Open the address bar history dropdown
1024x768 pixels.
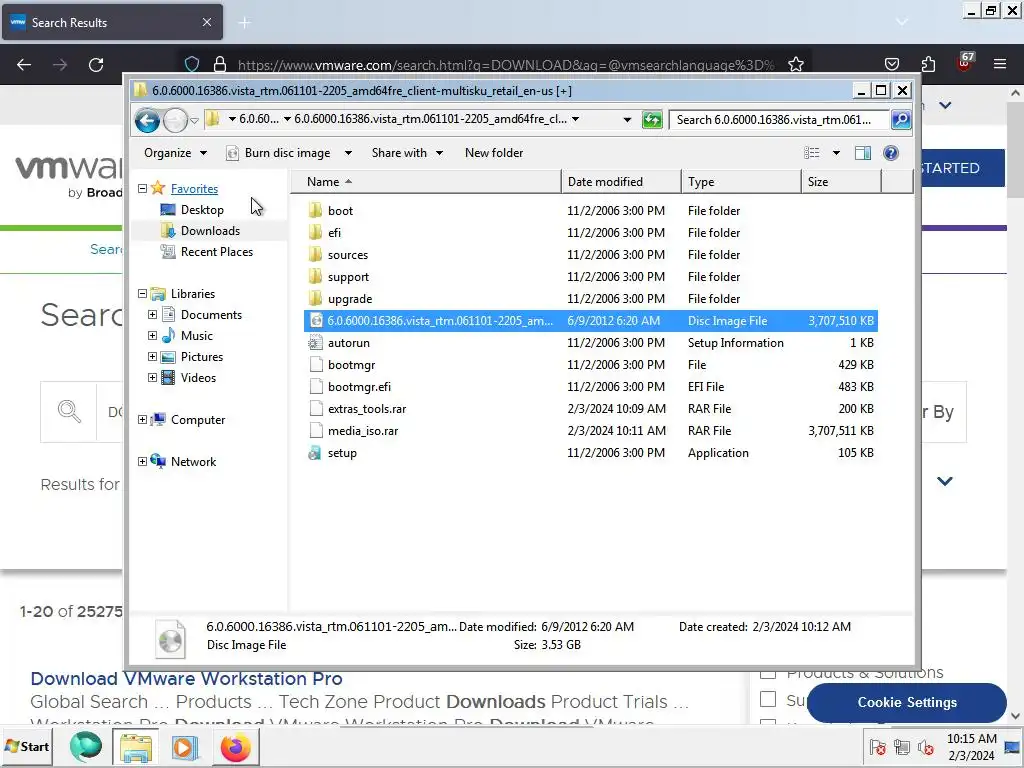(x=627, y=120)
